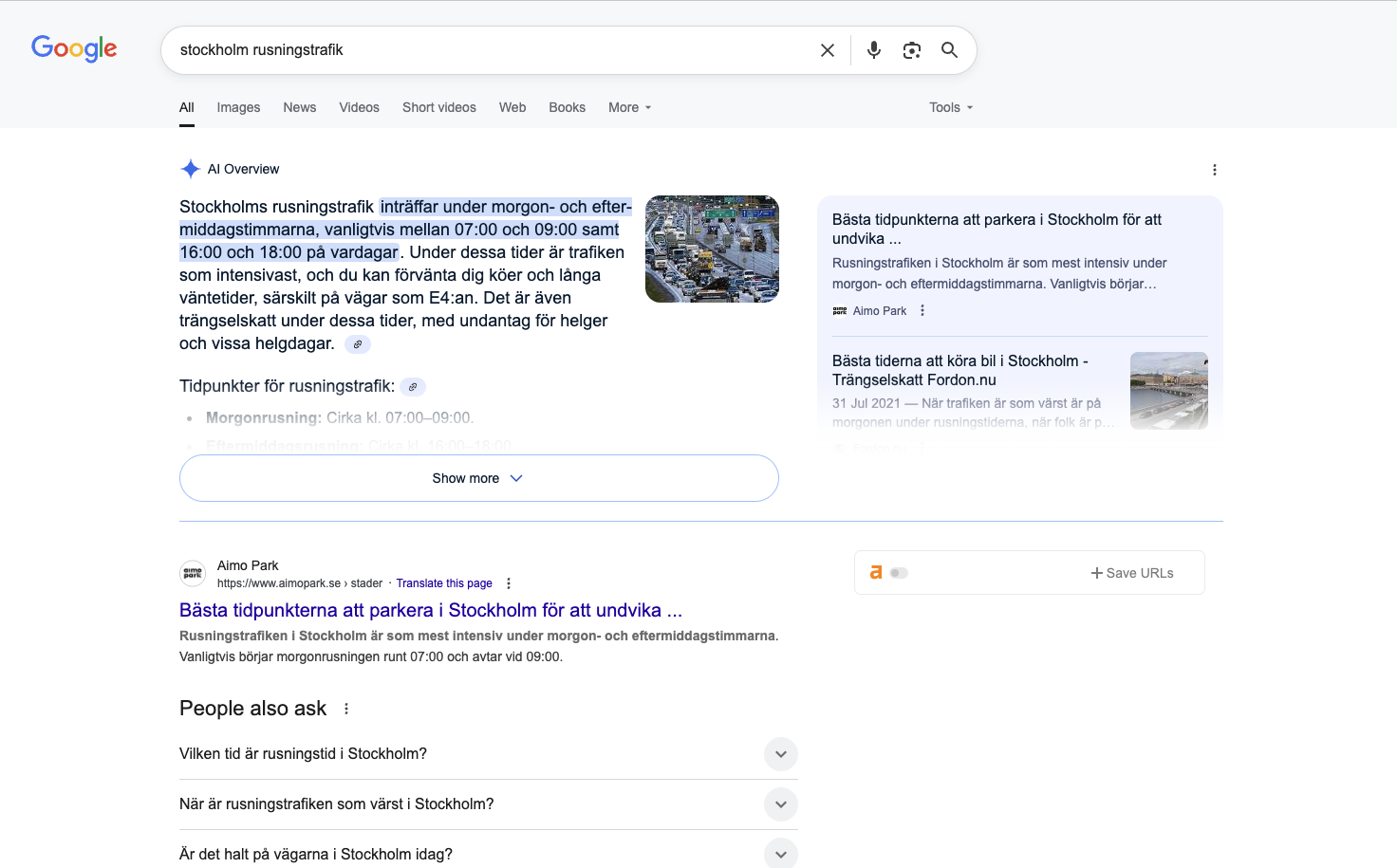Clear the search box with the X icon
This screenshot has width=1397, height=868.
(x=828, y=50)
